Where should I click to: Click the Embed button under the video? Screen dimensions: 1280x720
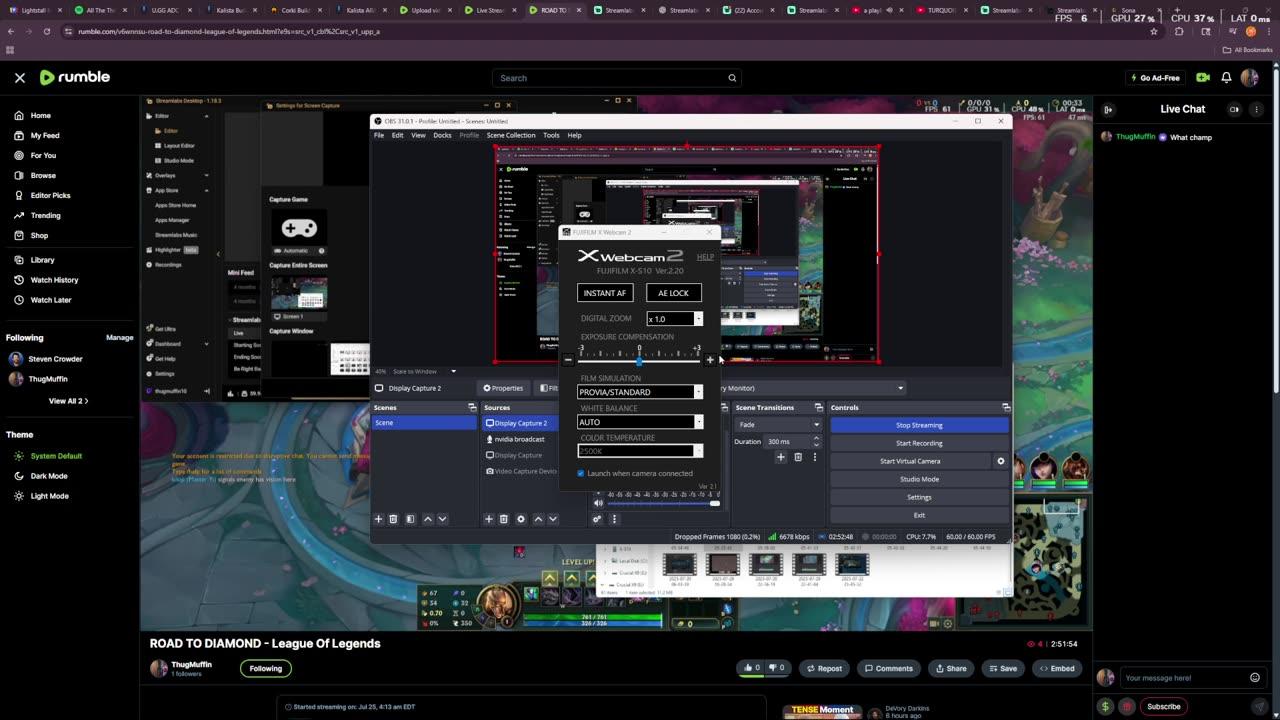(x=1056, y=668)
